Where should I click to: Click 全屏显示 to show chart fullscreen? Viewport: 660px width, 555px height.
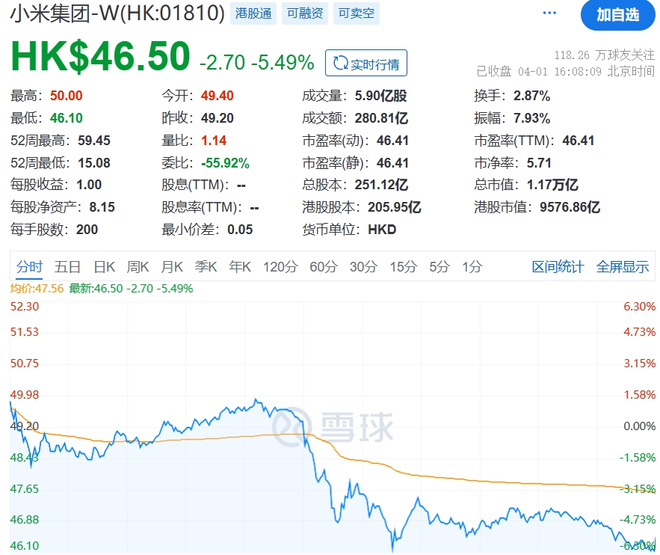(622, 267)
